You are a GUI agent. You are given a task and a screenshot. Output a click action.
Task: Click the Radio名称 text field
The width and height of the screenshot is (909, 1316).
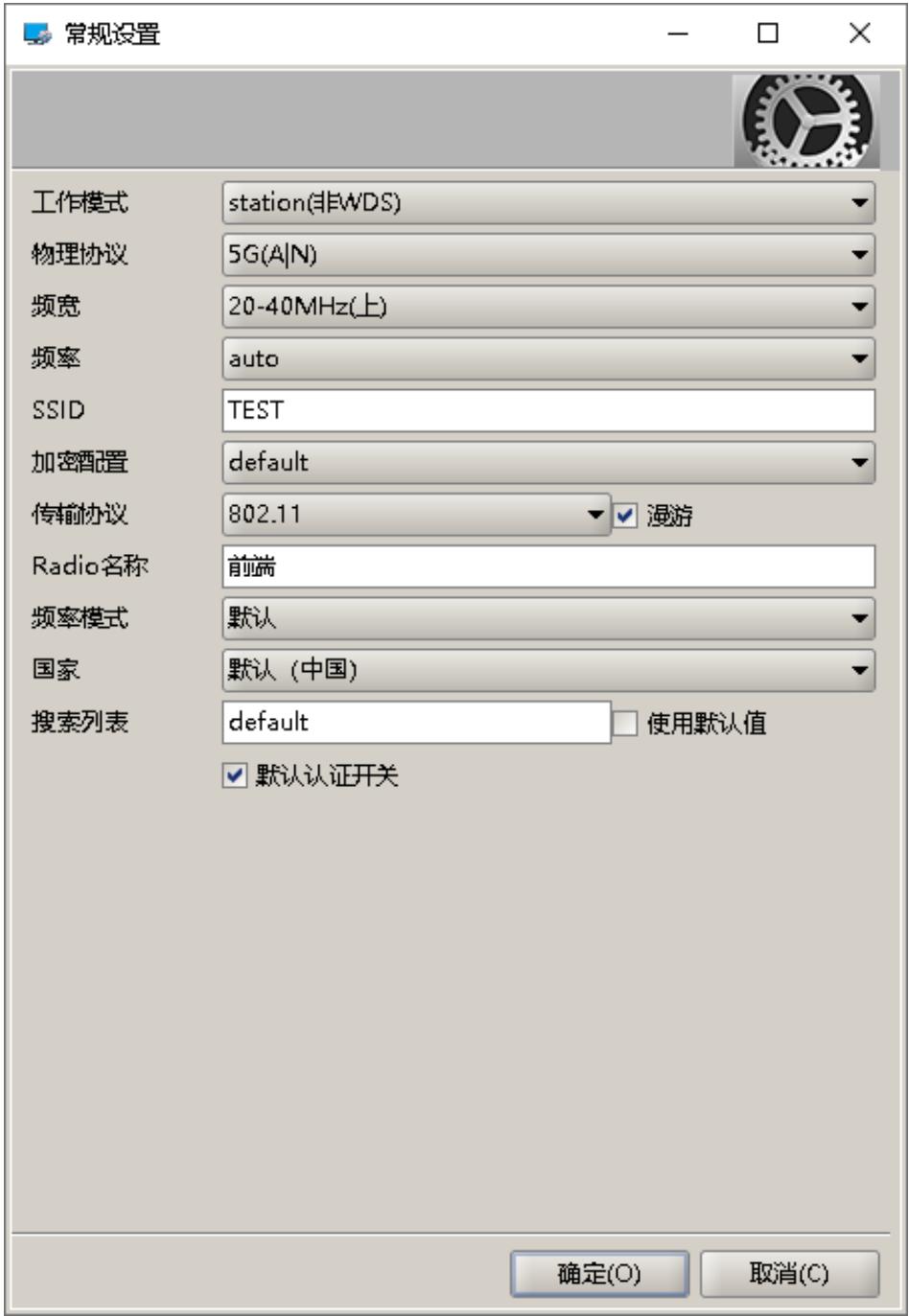(548, 566)
